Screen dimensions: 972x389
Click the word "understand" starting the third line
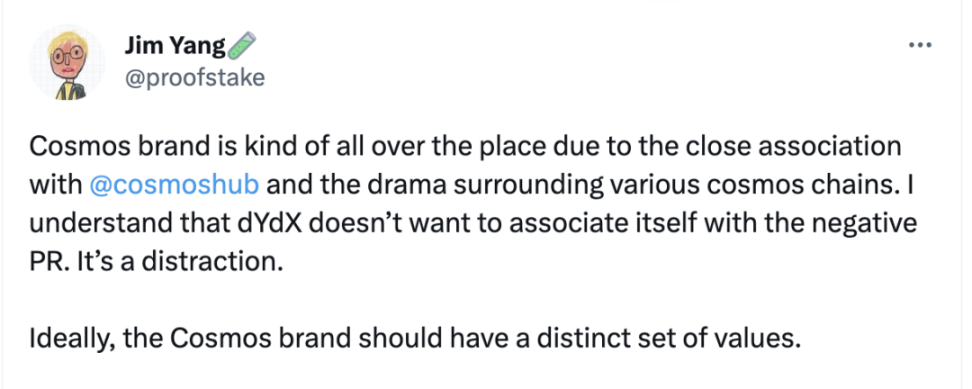(x=91, y=224)
